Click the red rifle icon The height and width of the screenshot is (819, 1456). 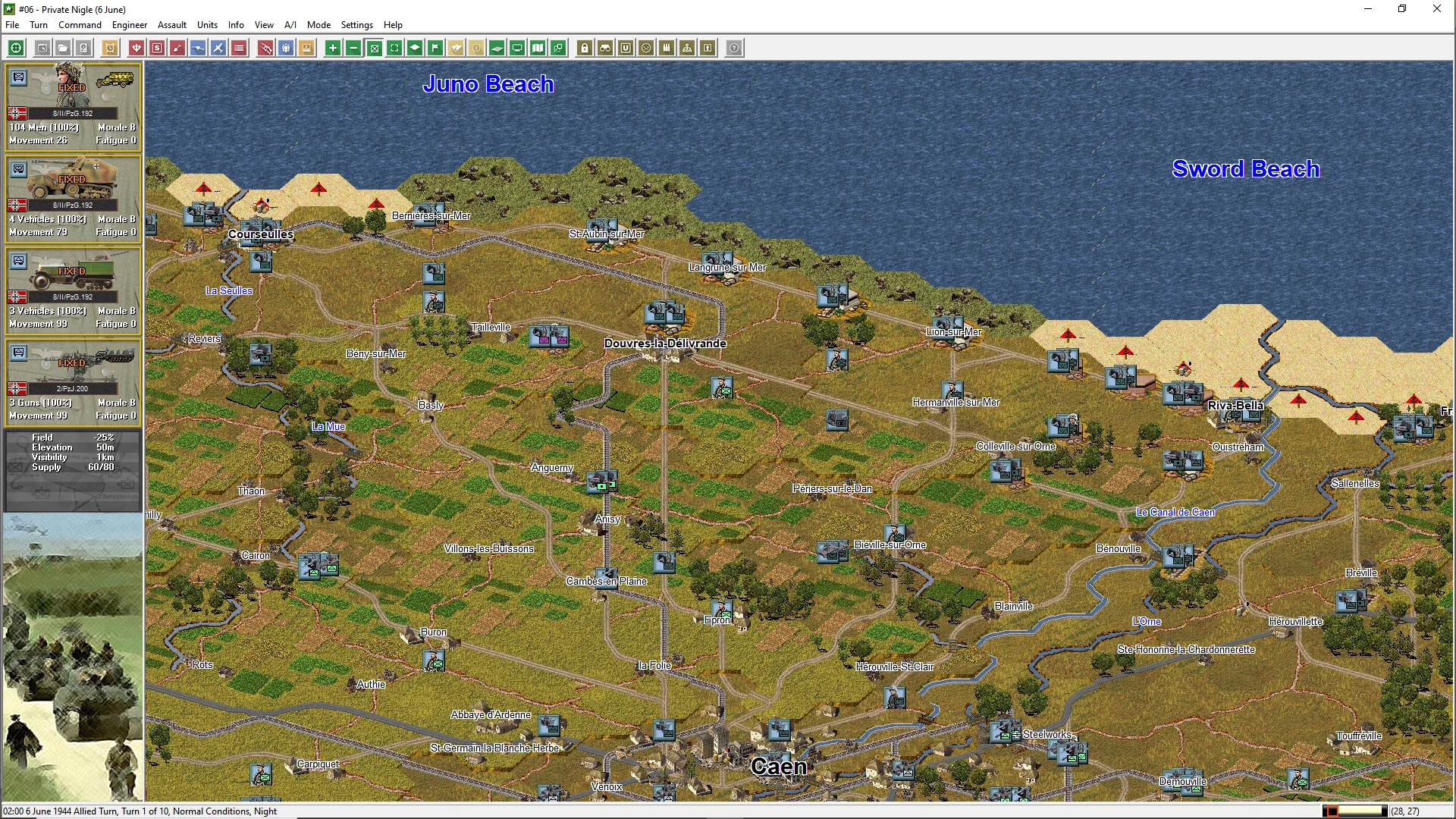coord(265,48)
